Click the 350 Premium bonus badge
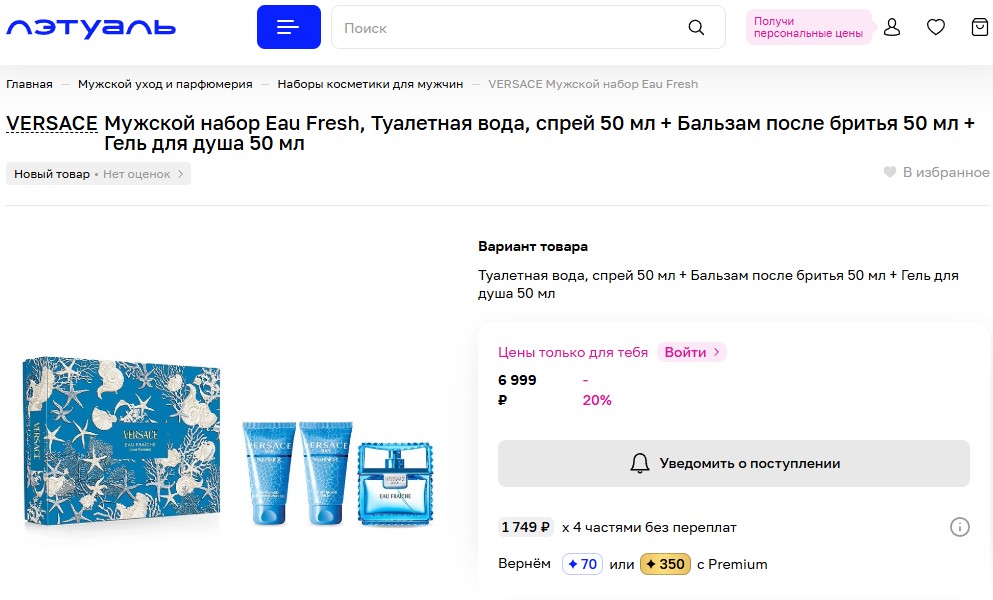Image resolution: width=993 pixels, height=600 pixels. coord(665,564)
